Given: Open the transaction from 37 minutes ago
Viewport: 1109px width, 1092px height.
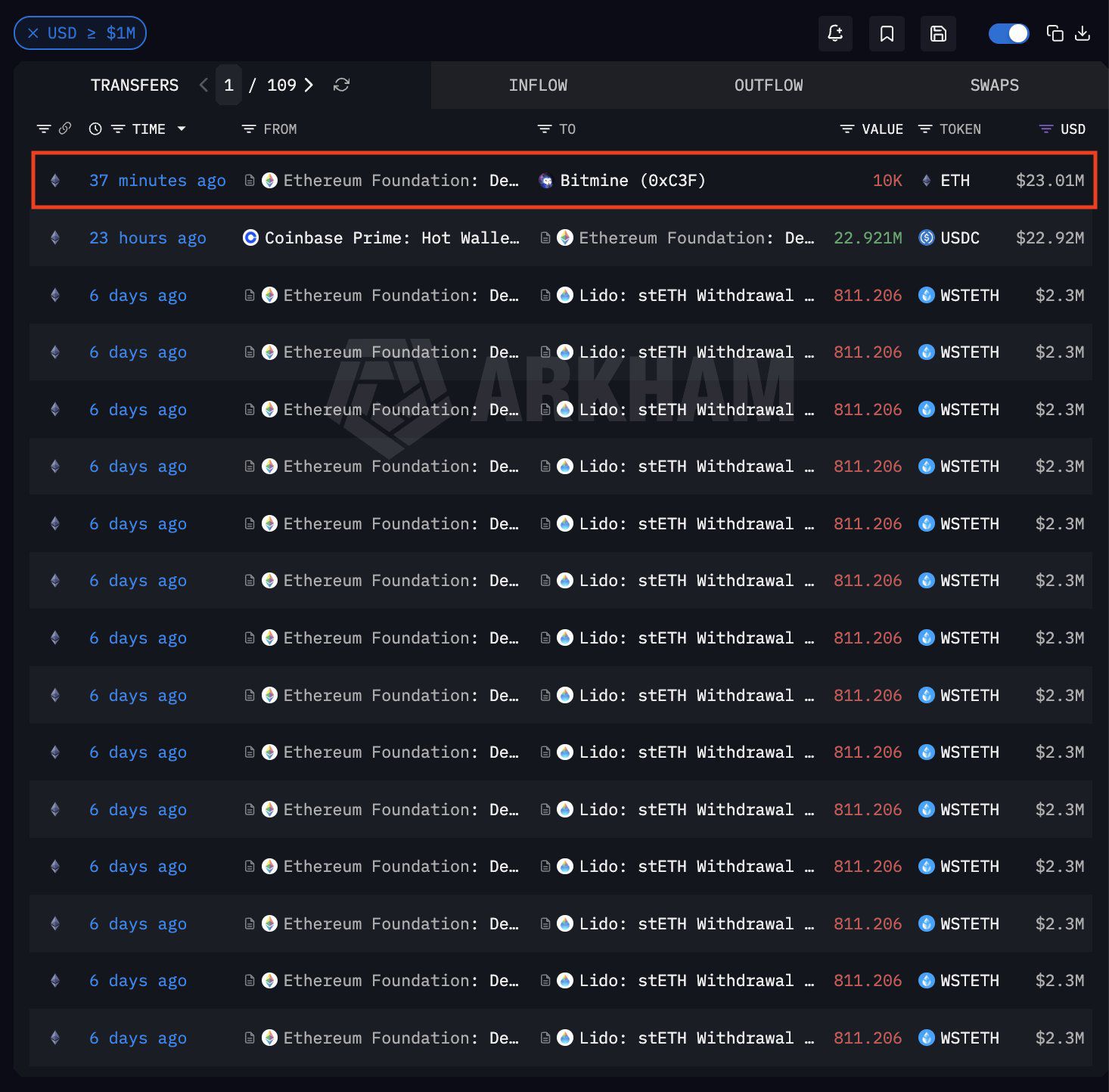Looking at the screenshot, I should tap(157, 181).
